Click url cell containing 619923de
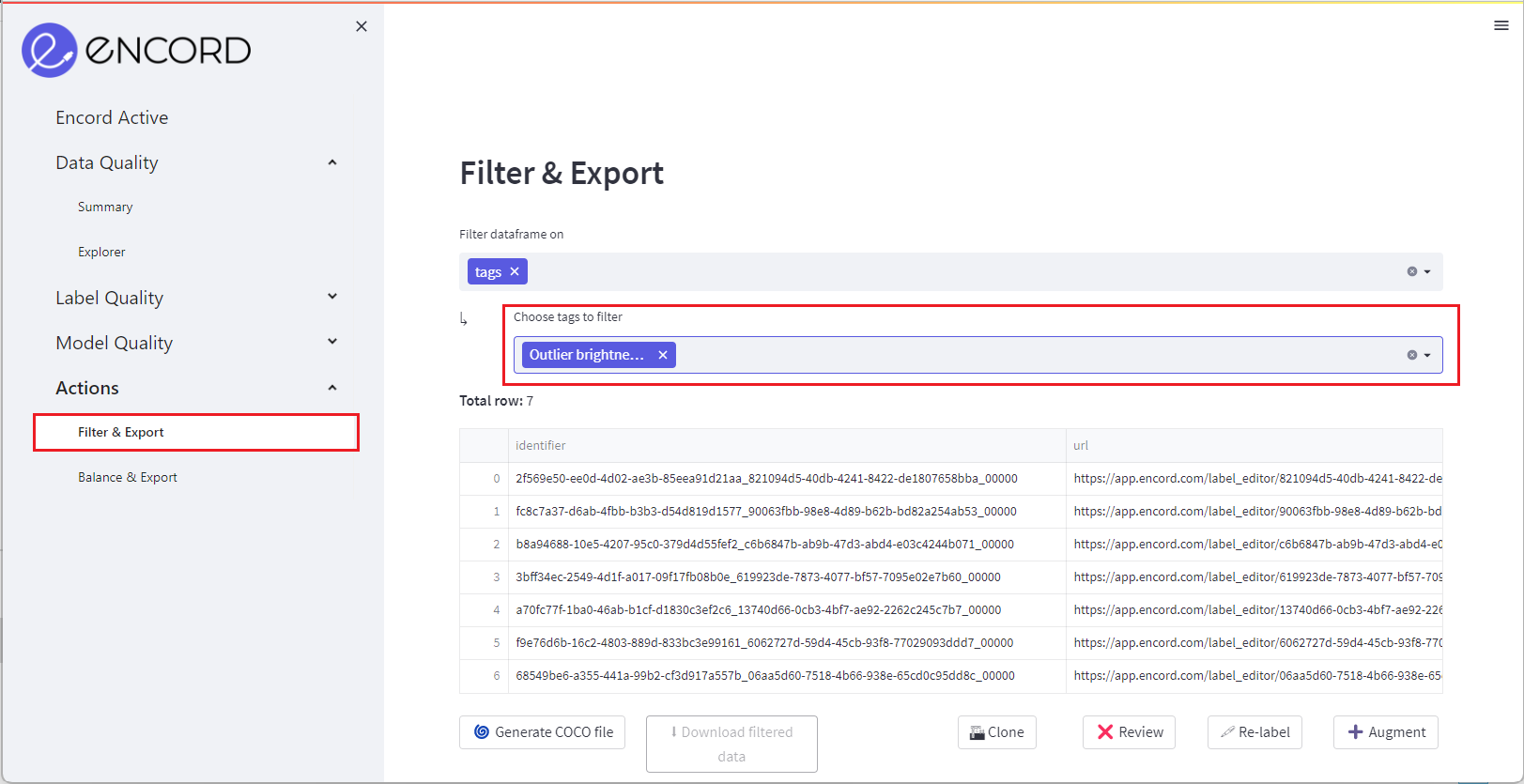 (x=1255, y=577)
